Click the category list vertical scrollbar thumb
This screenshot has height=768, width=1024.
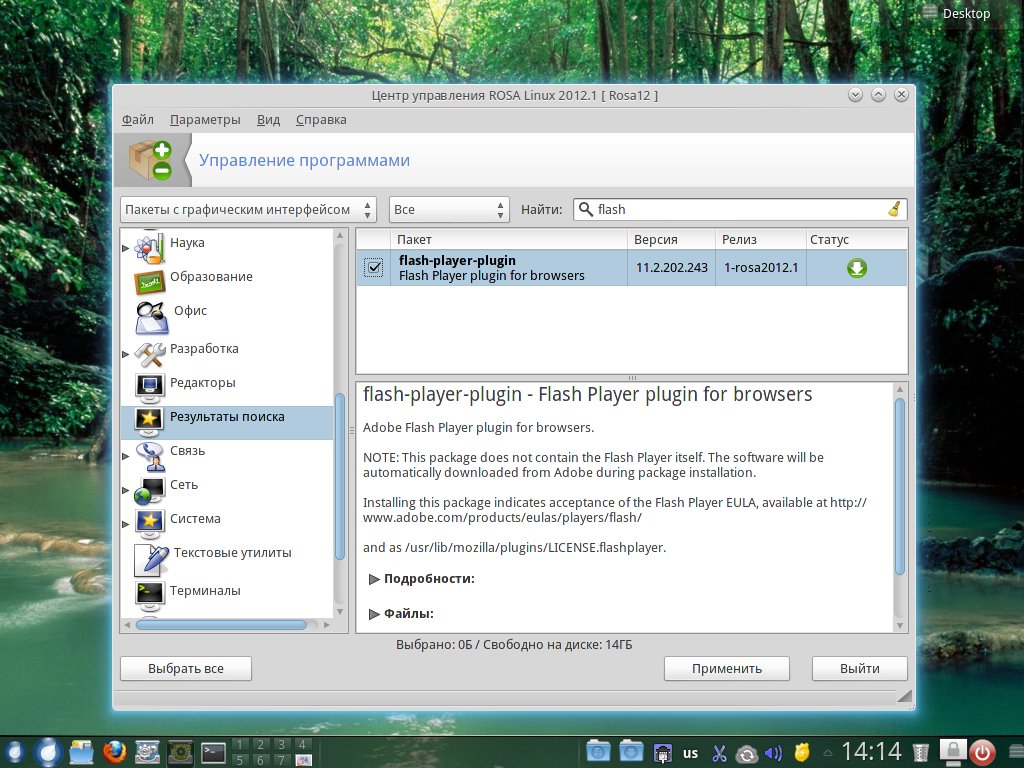click(x=340, y=477)
